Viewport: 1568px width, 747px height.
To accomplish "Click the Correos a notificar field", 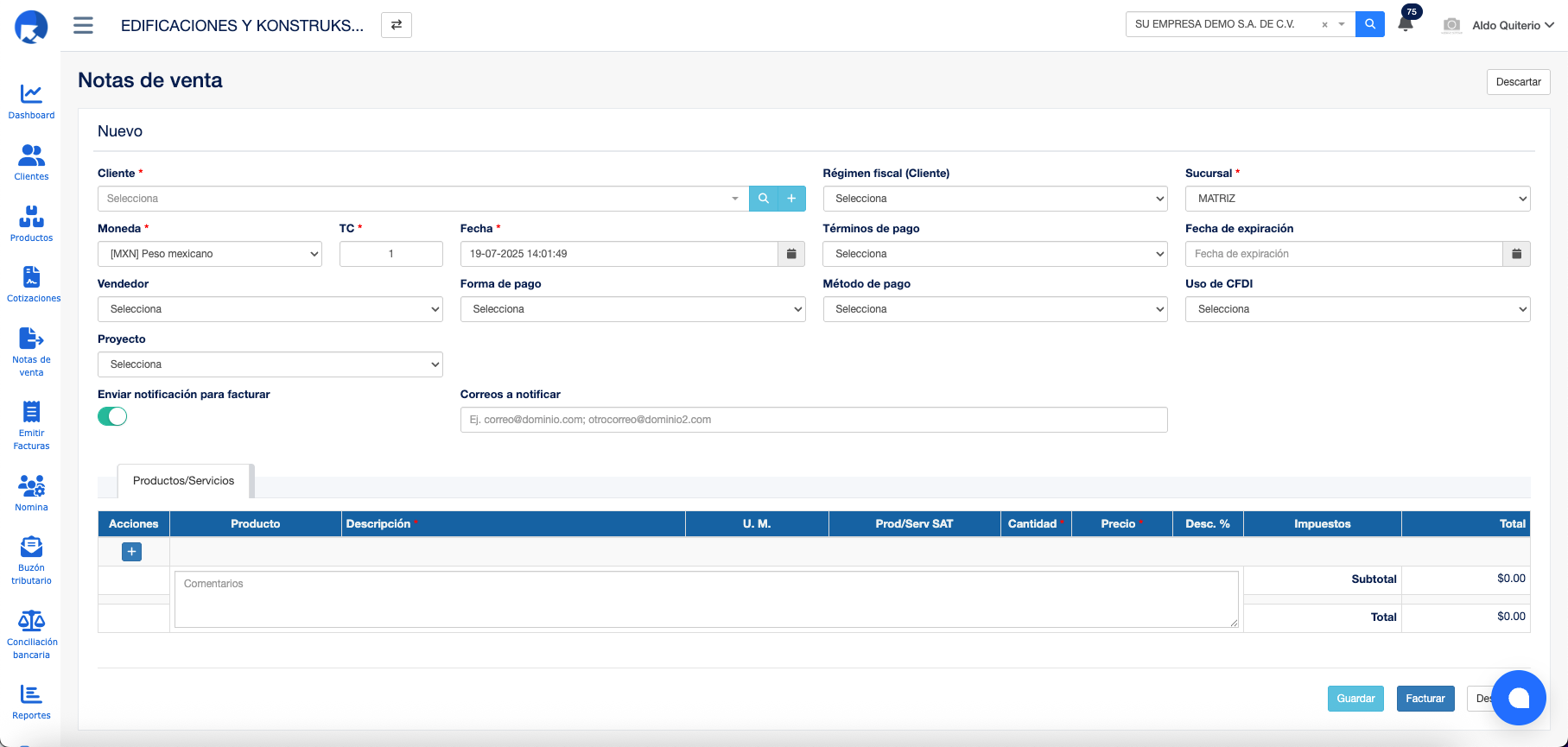I will 813,420.
